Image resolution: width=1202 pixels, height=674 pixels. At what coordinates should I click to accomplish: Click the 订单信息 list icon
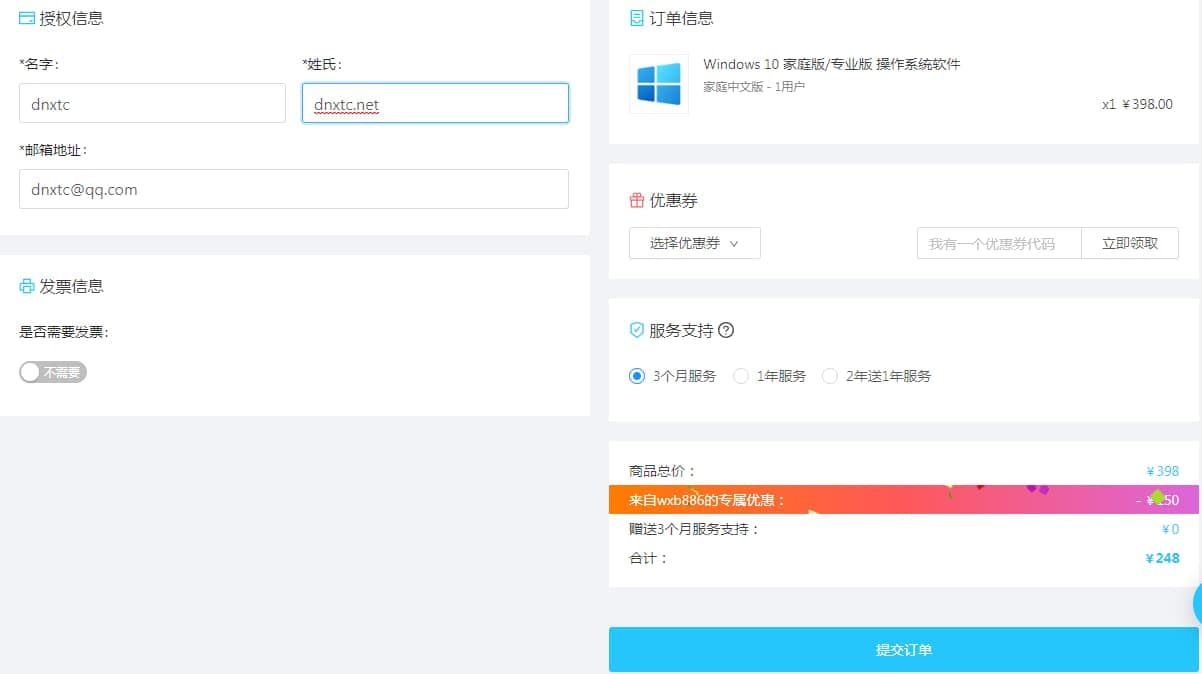636,17
